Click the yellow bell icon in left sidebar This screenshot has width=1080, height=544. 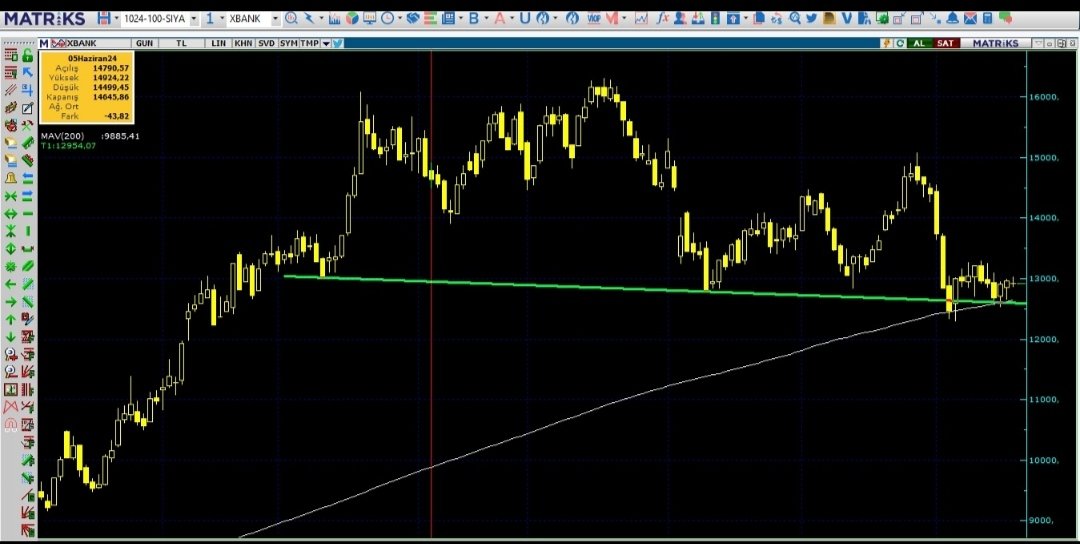(10, 178)
